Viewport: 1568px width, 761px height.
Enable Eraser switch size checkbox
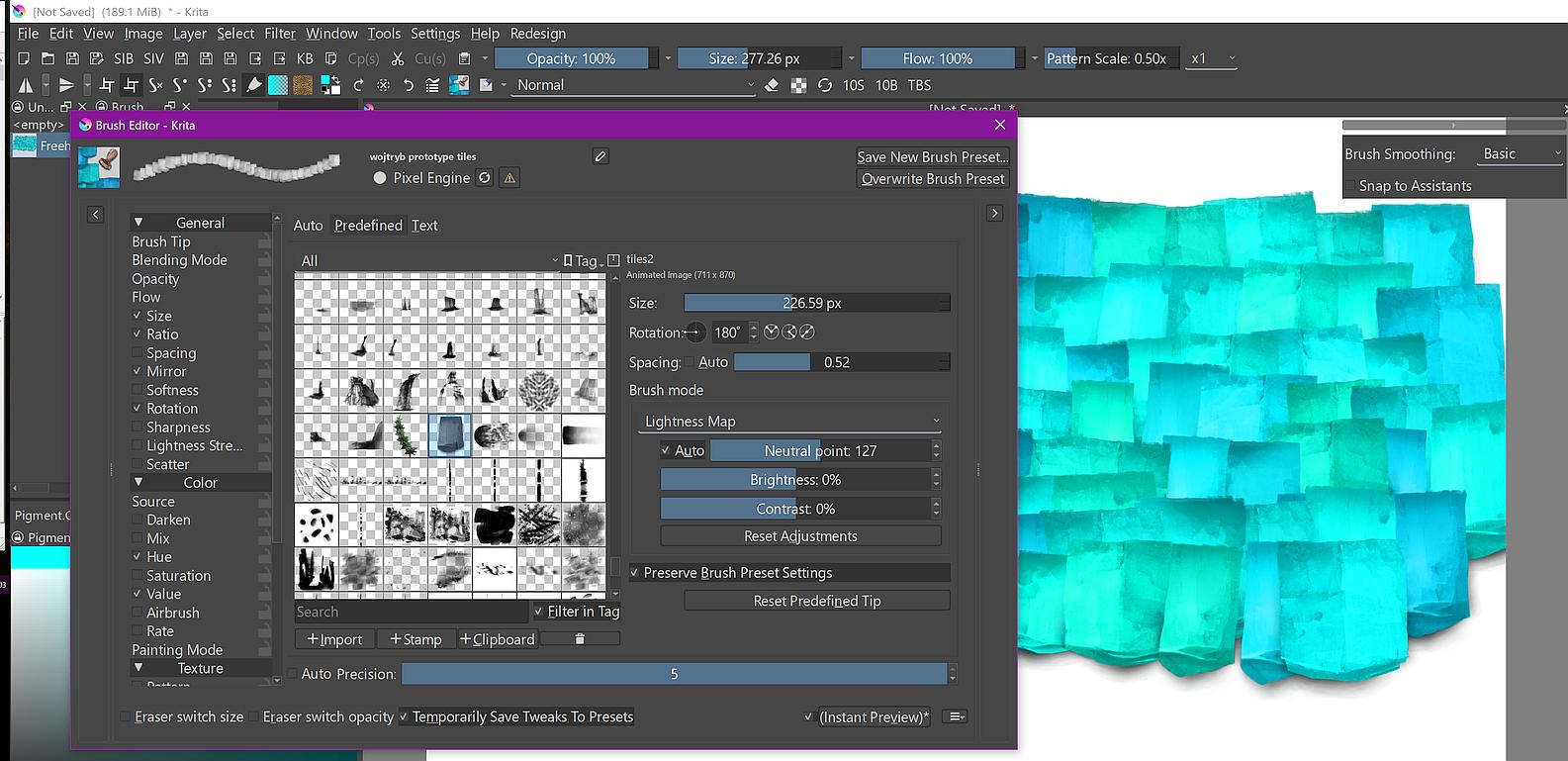click(x=126, y=716)
